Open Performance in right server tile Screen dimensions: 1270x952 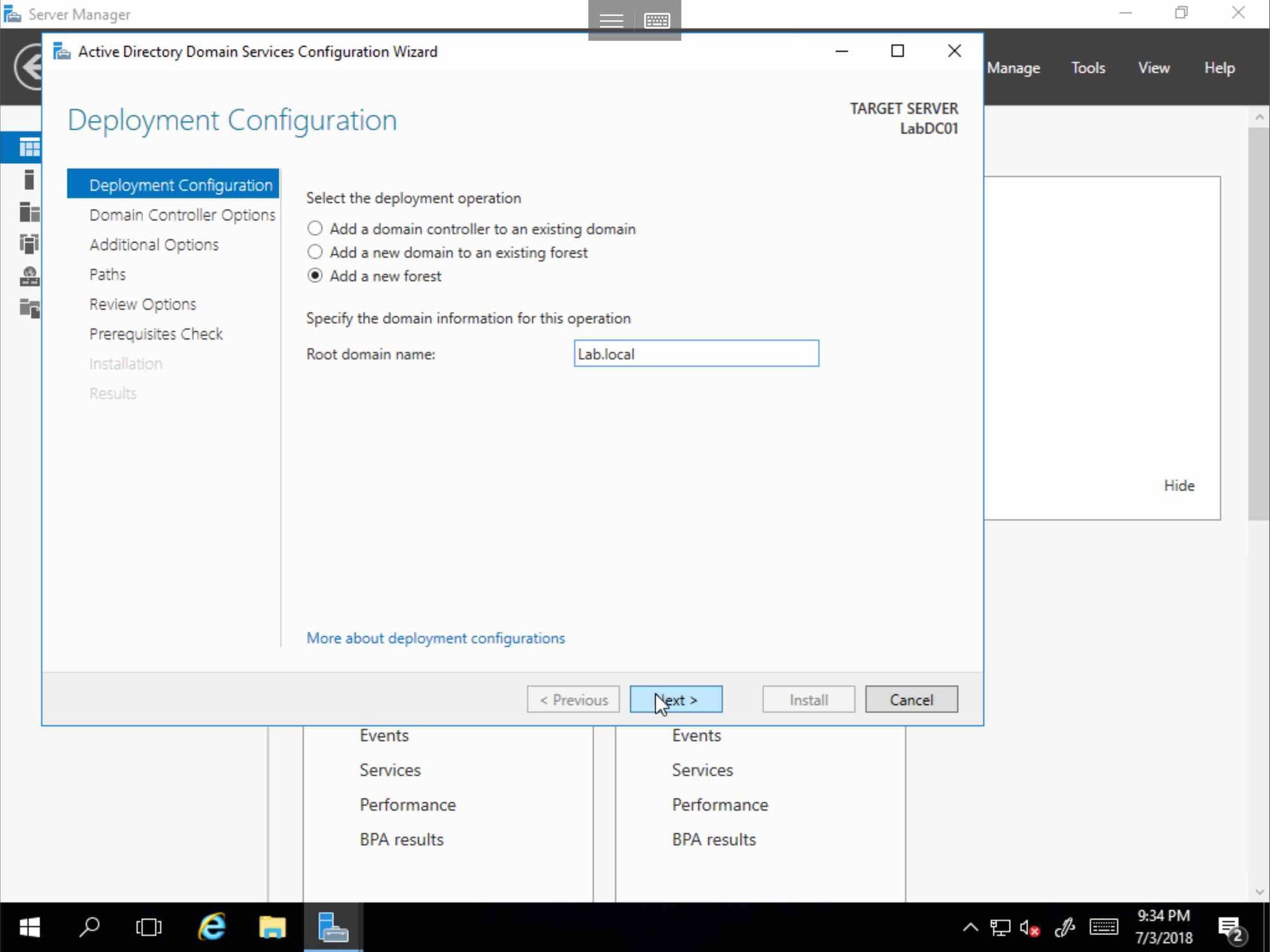click(x=720, y=804)
